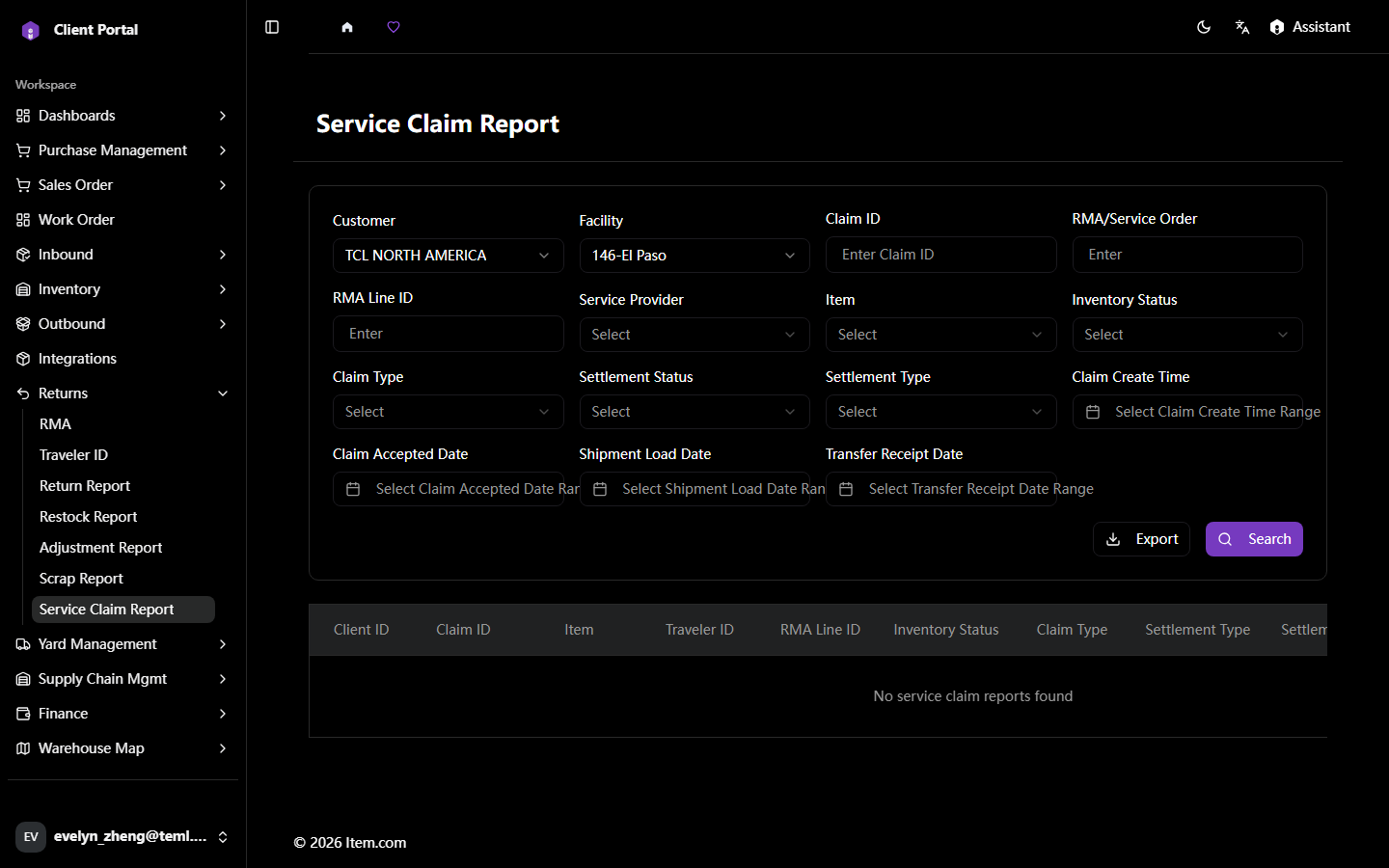Click calendar icon in Shipment Load Date
This screenshot has width=1389, height=868.
[600, 489]
